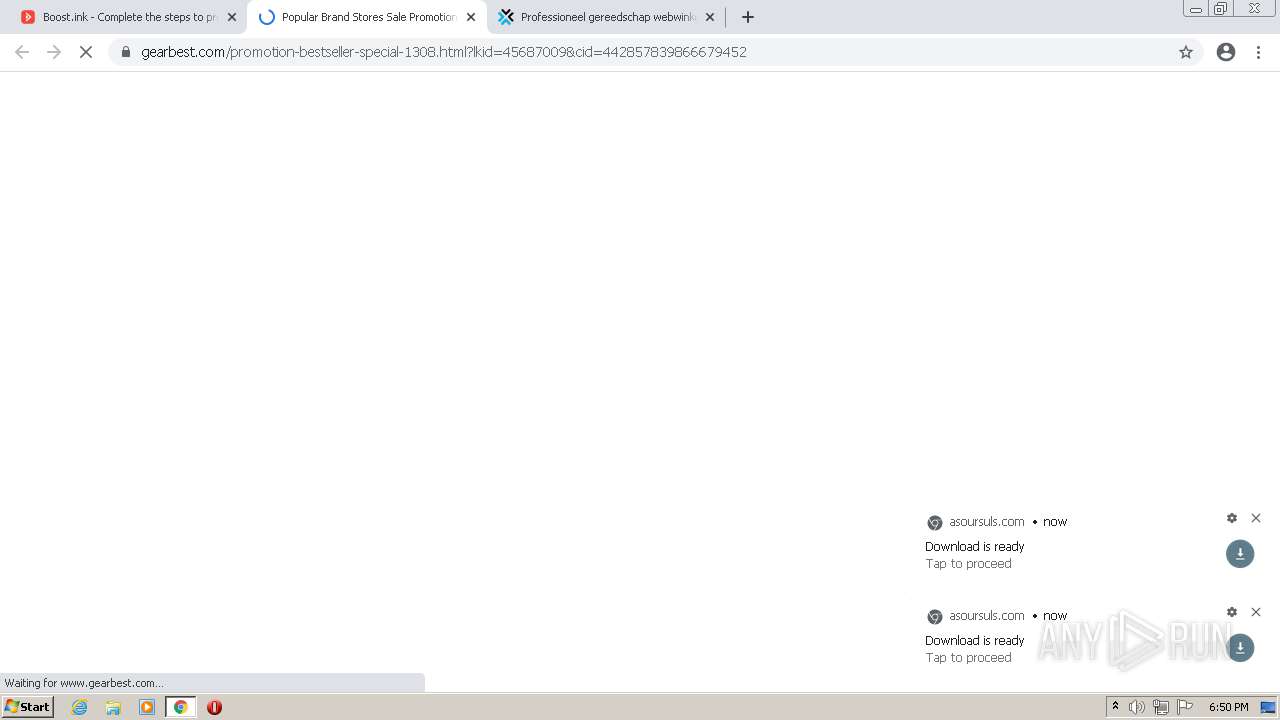Open Chrome's three-dot menu
The width and height of the screenshot is (1280, 720).
click(1258, 52)
